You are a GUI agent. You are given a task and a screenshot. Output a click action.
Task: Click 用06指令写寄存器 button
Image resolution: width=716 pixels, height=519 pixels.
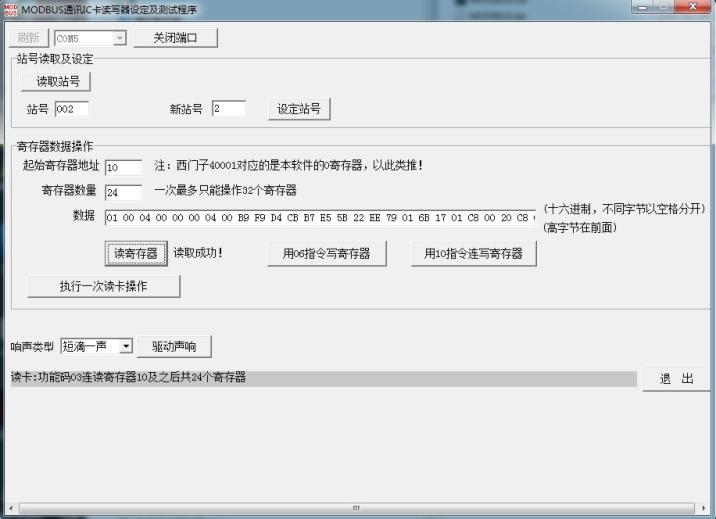[x=327, y=254]
